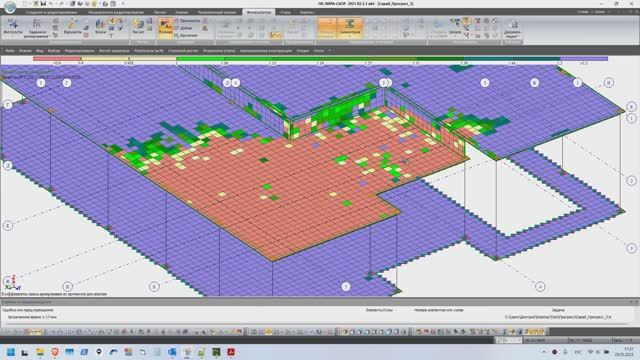Viewport: 640px width, 360px height.
Task: Click the bright green color scale segment
Action: point(200,59)
